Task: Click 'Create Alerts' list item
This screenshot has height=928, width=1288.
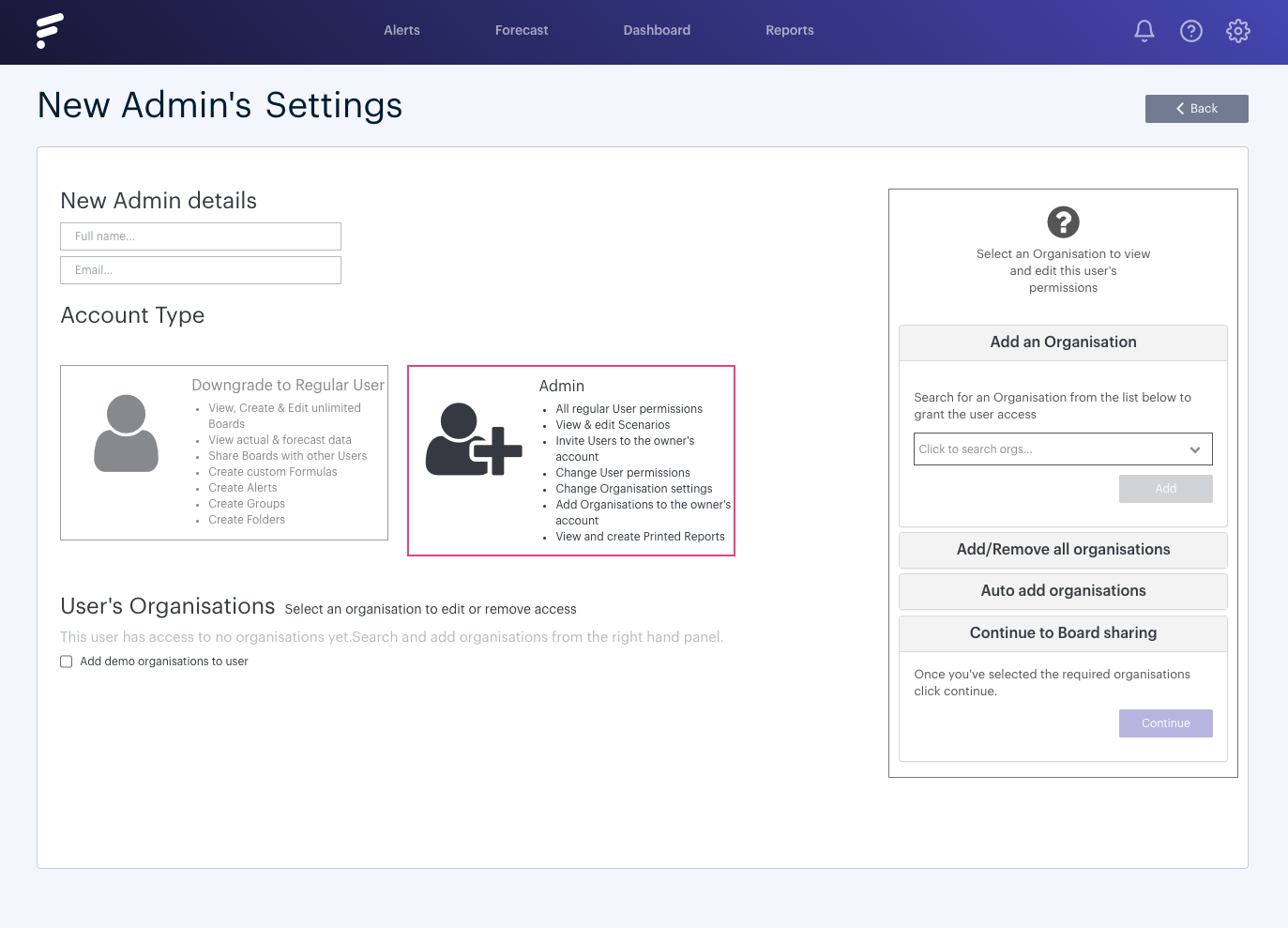Action: point(243,488)
